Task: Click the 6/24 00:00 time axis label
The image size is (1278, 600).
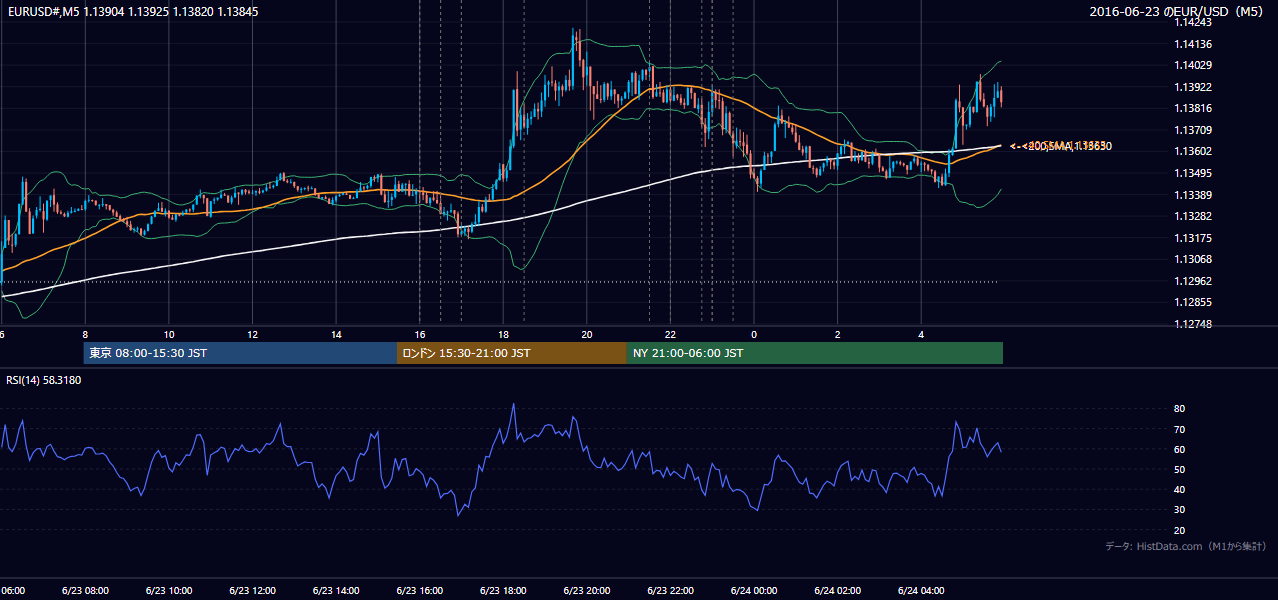Action: [755, 591]
